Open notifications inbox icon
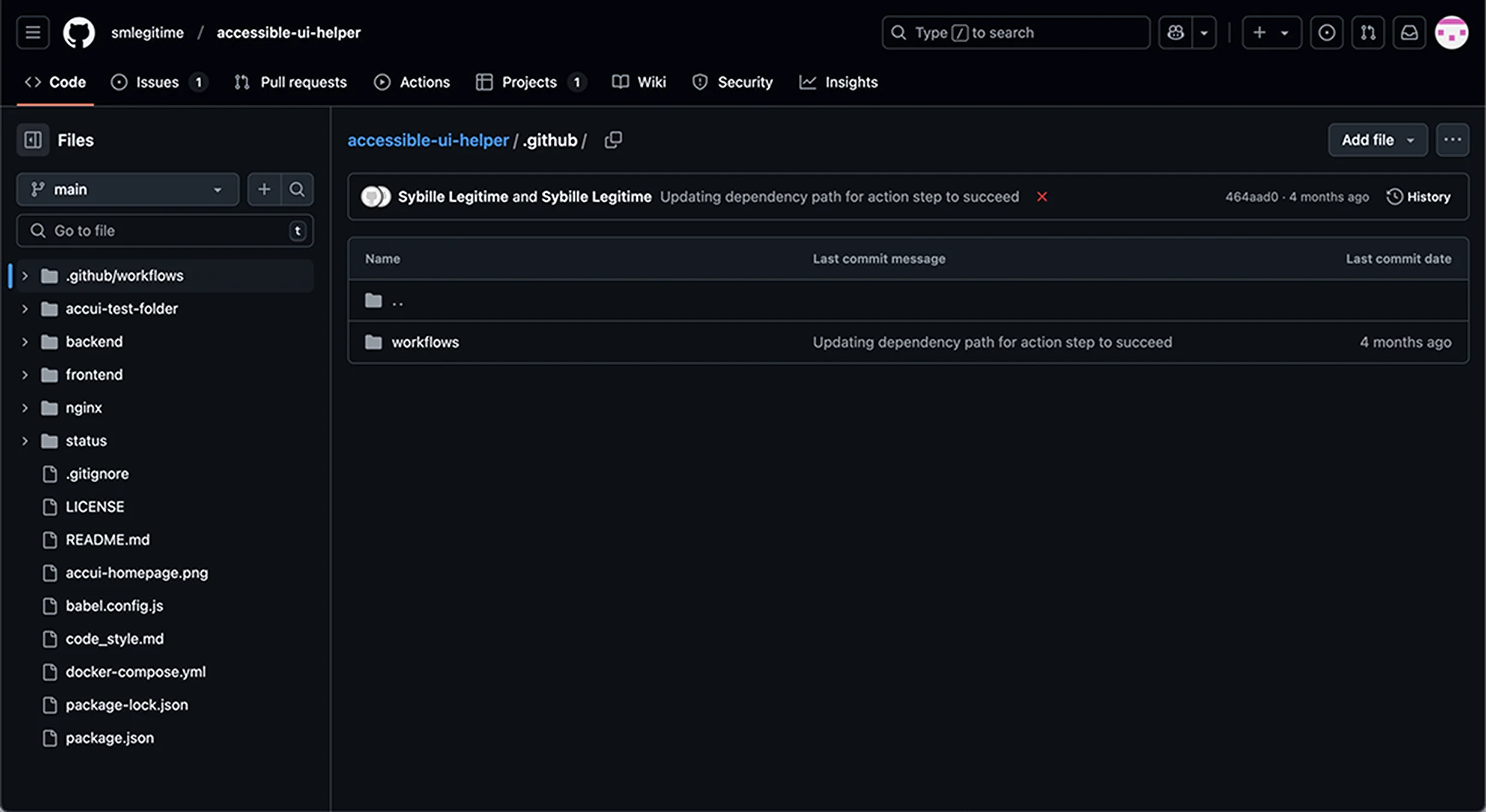Screen dimensions: 1486x812 point(1409,32)
